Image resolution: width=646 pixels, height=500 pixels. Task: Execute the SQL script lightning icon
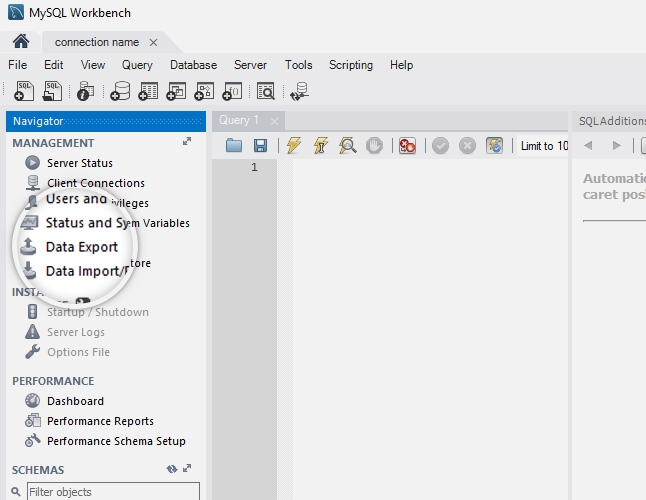coord(294,145)
